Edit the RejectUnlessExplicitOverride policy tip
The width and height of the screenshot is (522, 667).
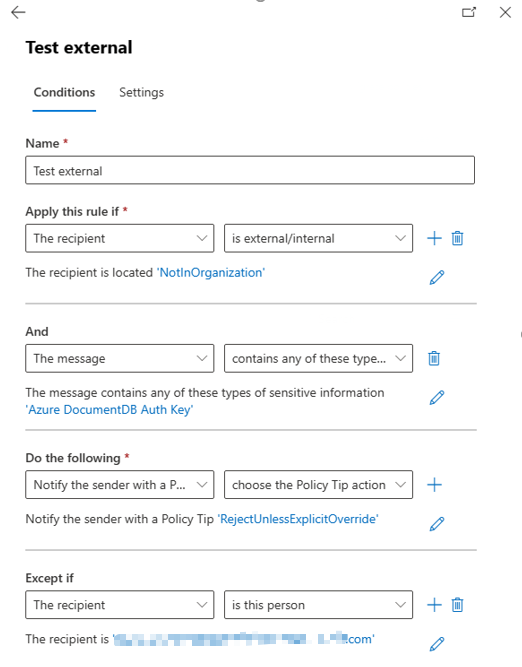pyautogui.click(x=437, y=524)
